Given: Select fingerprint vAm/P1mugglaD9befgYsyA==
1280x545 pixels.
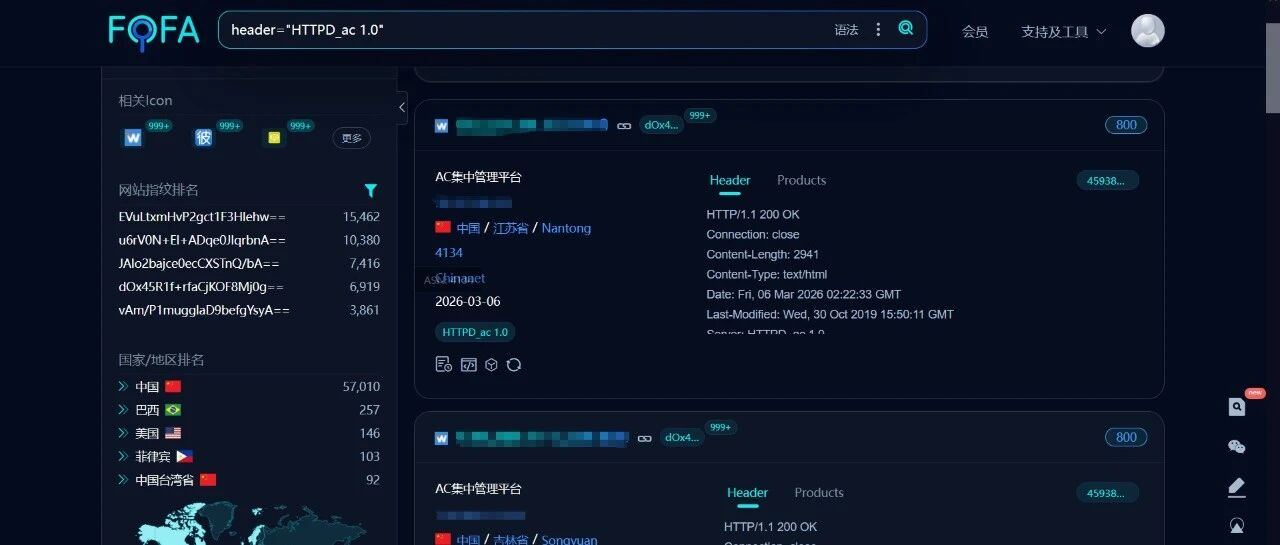Looking at the screenshot, I should tap(204, 310).
